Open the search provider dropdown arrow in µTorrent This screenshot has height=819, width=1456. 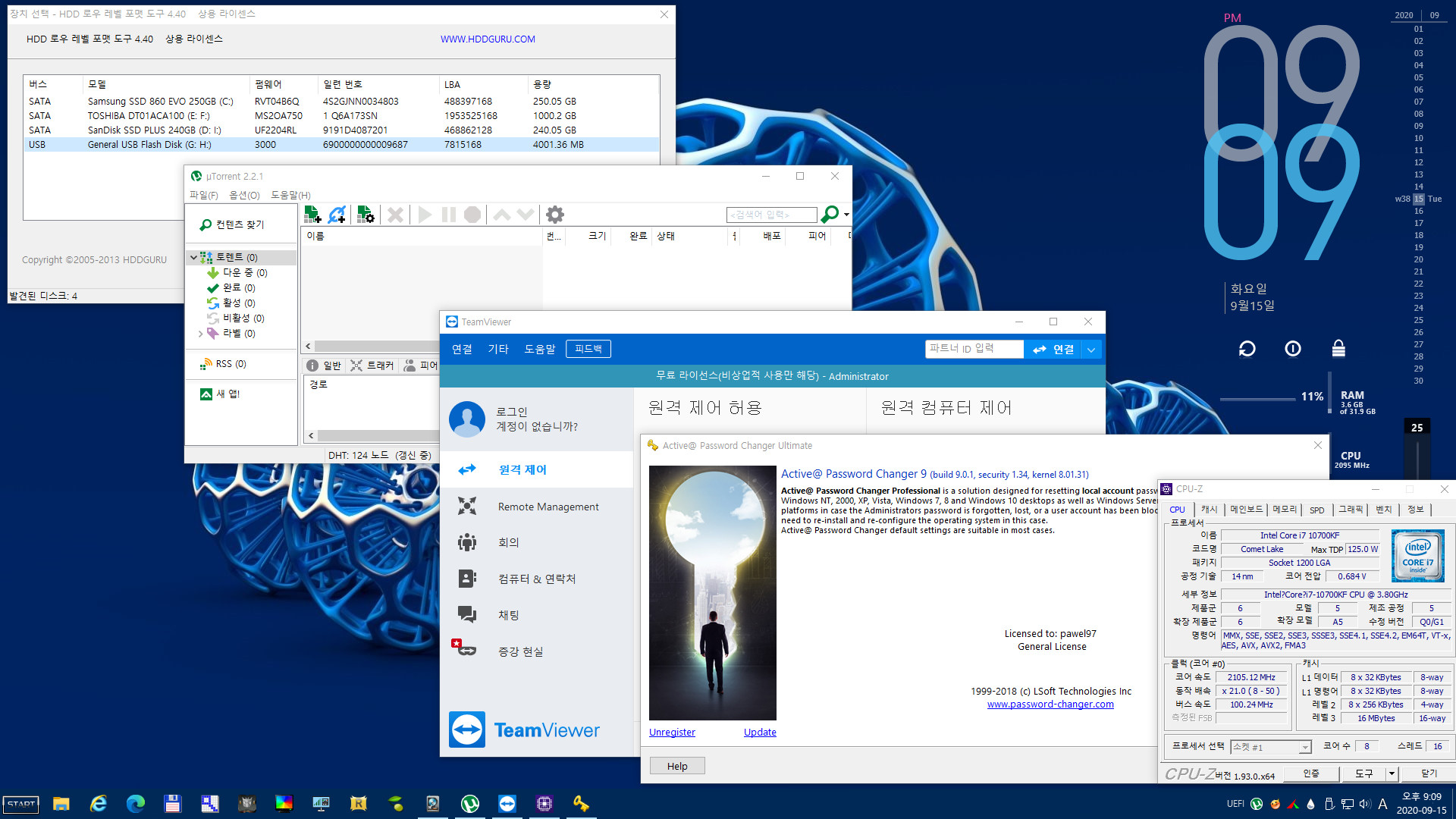846,215
